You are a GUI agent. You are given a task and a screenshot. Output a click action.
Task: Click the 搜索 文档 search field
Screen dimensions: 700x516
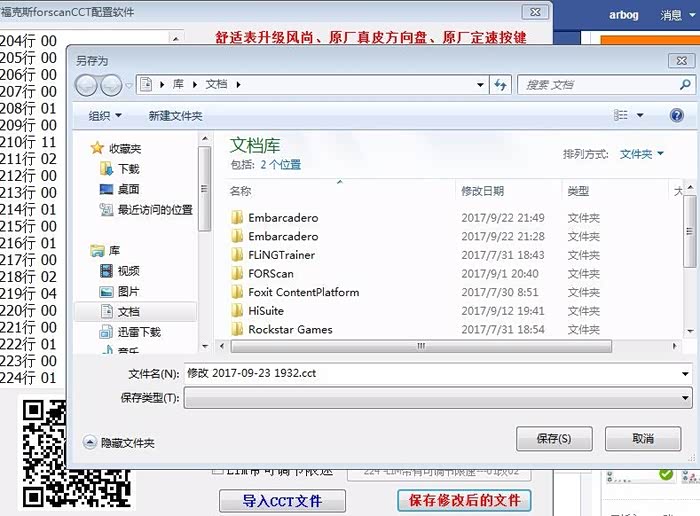[x=597, y=84]
